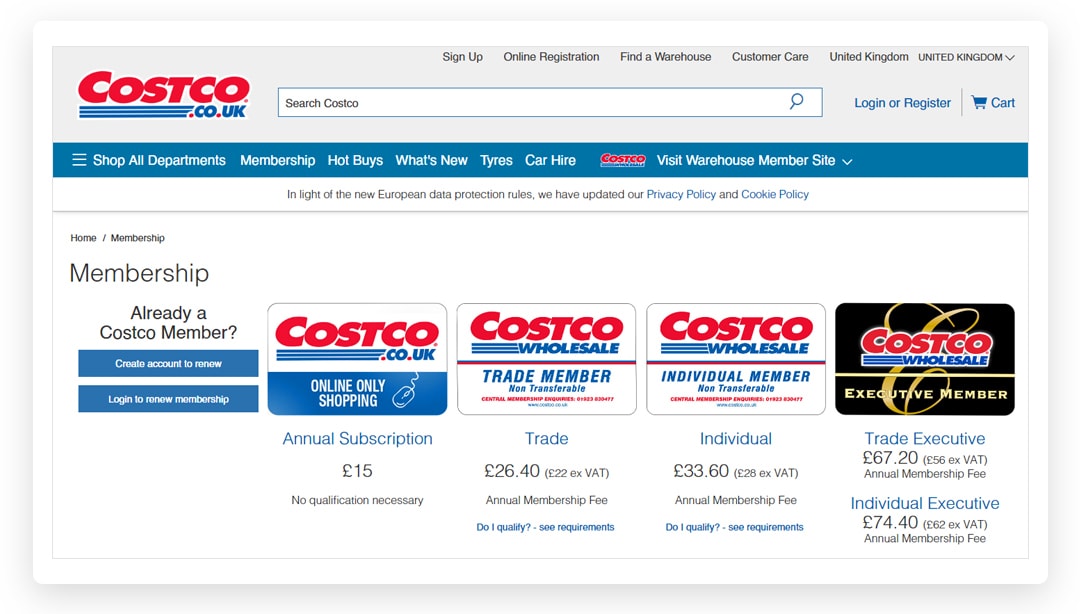Select the Online Only Shopping card image

(x=357, y=359)
